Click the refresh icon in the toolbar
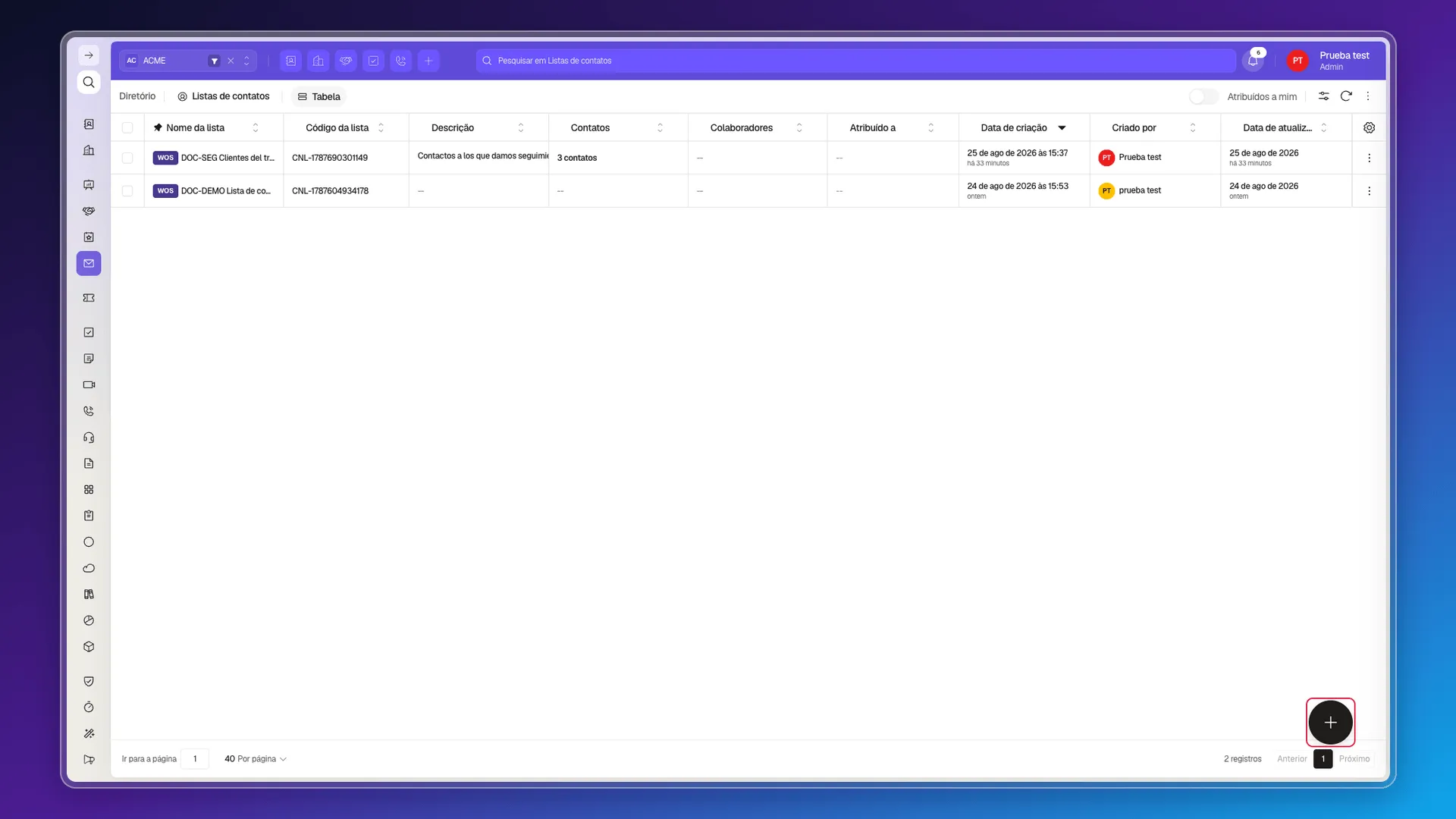The width and height of the screenshot is (1456, 819). pos(1346,96)
